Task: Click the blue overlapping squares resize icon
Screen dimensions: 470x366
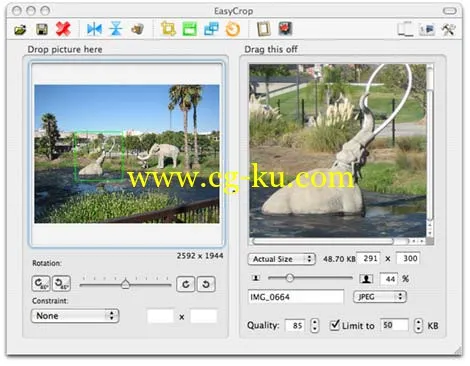Action: [211, 29]
